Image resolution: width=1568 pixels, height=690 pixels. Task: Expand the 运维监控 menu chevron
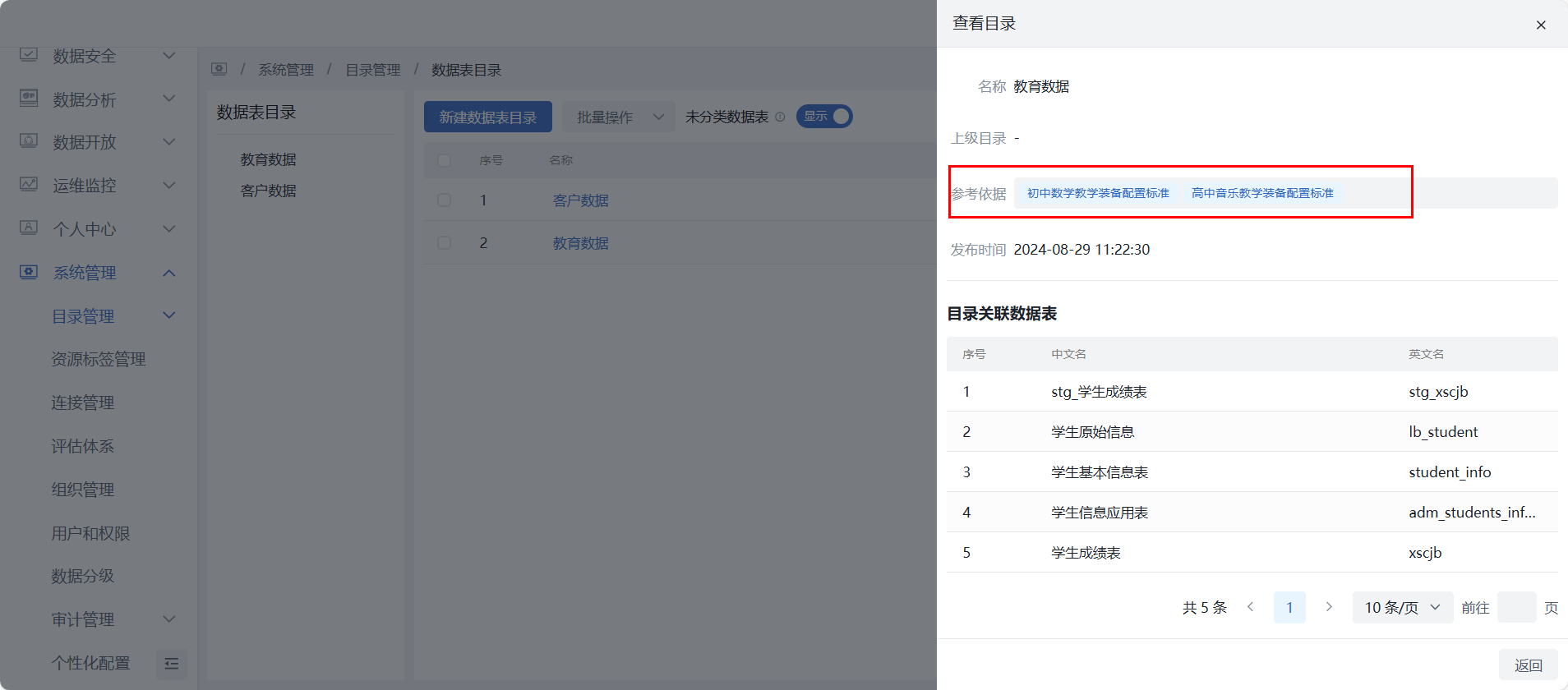click(x=169, y=186)
